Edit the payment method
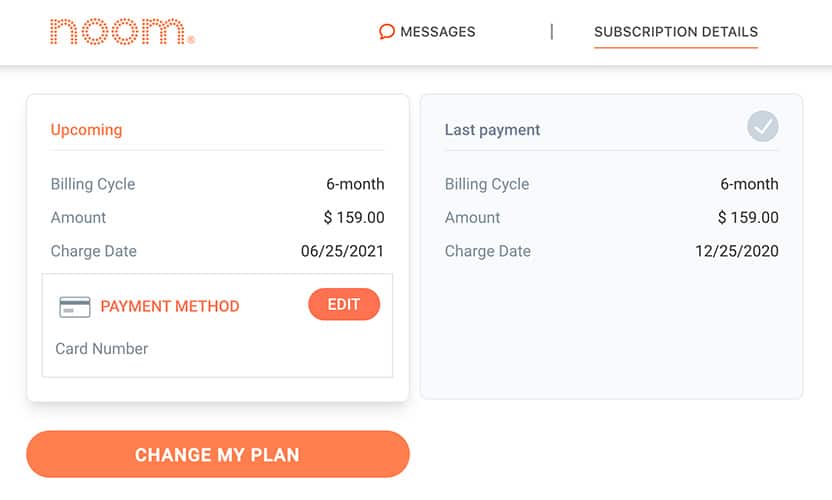This screenshot has height=500, width=832. [x=344, y=304]
